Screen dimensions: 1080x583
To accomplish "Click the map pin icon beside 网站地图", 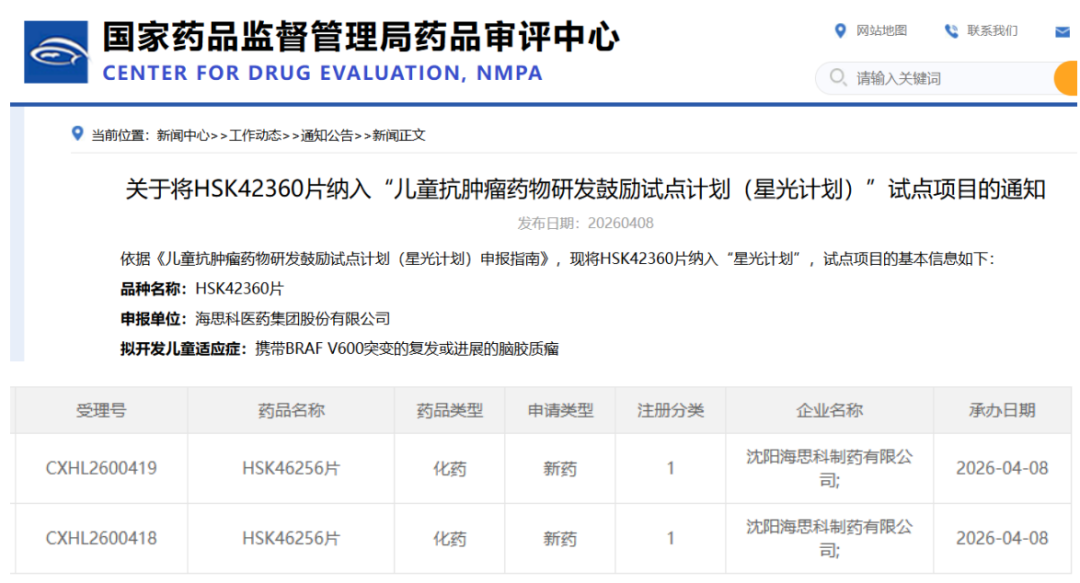I will coord(840,31).
